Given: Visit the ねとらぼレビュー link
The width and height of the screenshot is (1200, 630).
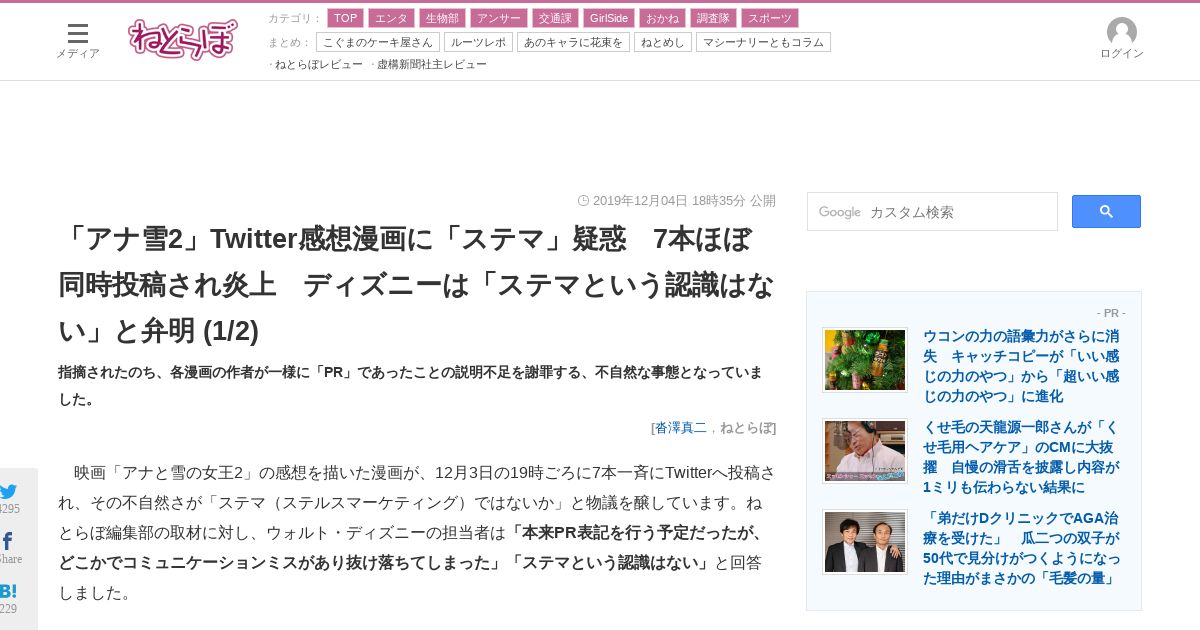Looking at the screenshot, I should tap(319, 64).
